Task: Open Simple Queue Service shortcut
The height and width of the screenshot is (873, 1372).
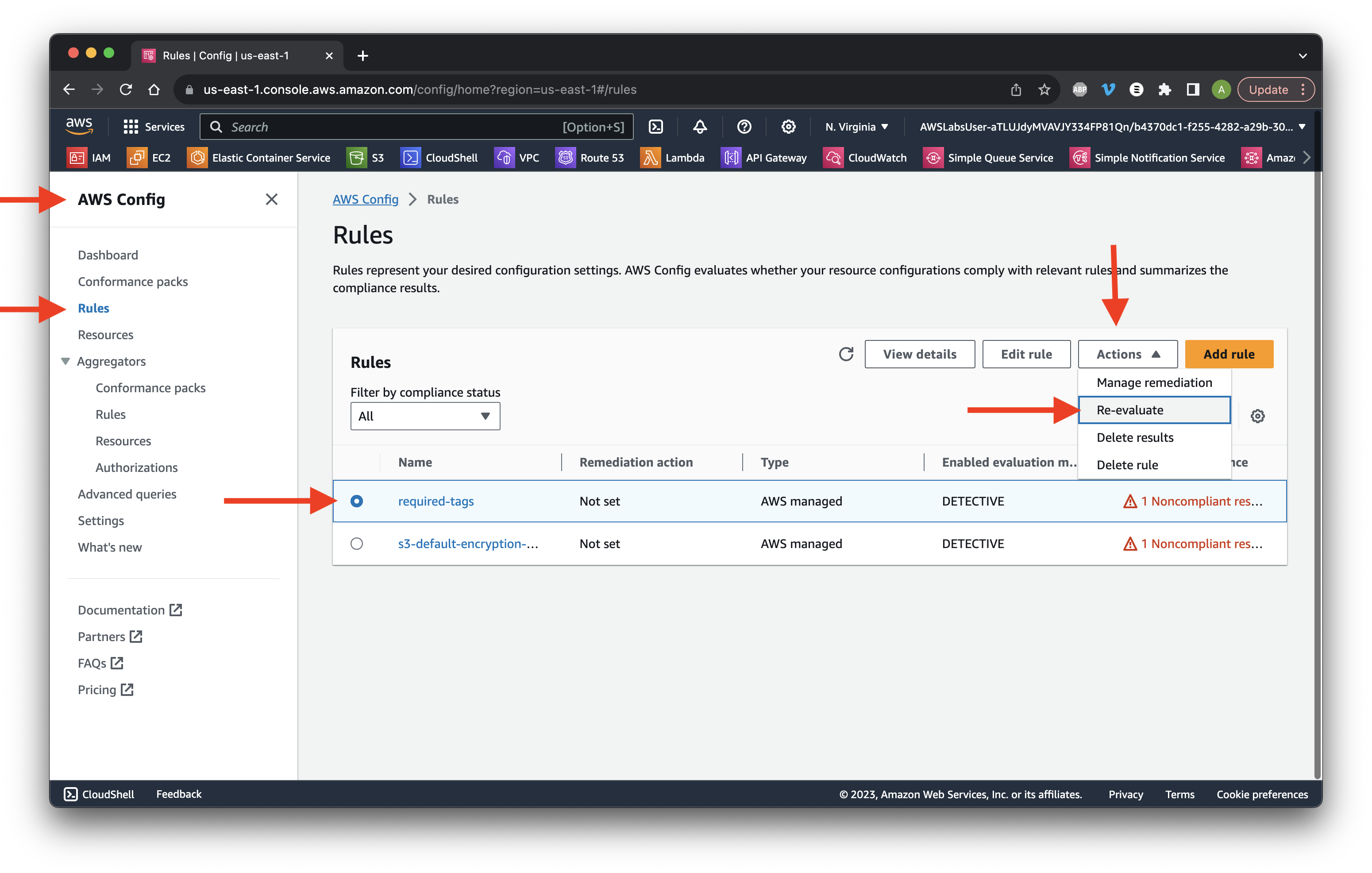Action: pos(988,158)
